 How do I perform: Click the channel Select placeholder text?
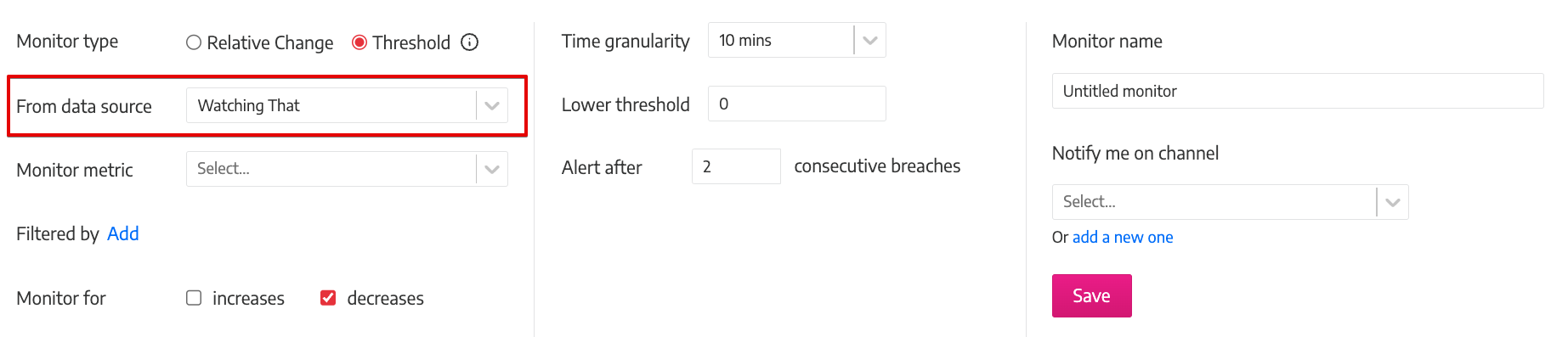(x=1090, y=202)
